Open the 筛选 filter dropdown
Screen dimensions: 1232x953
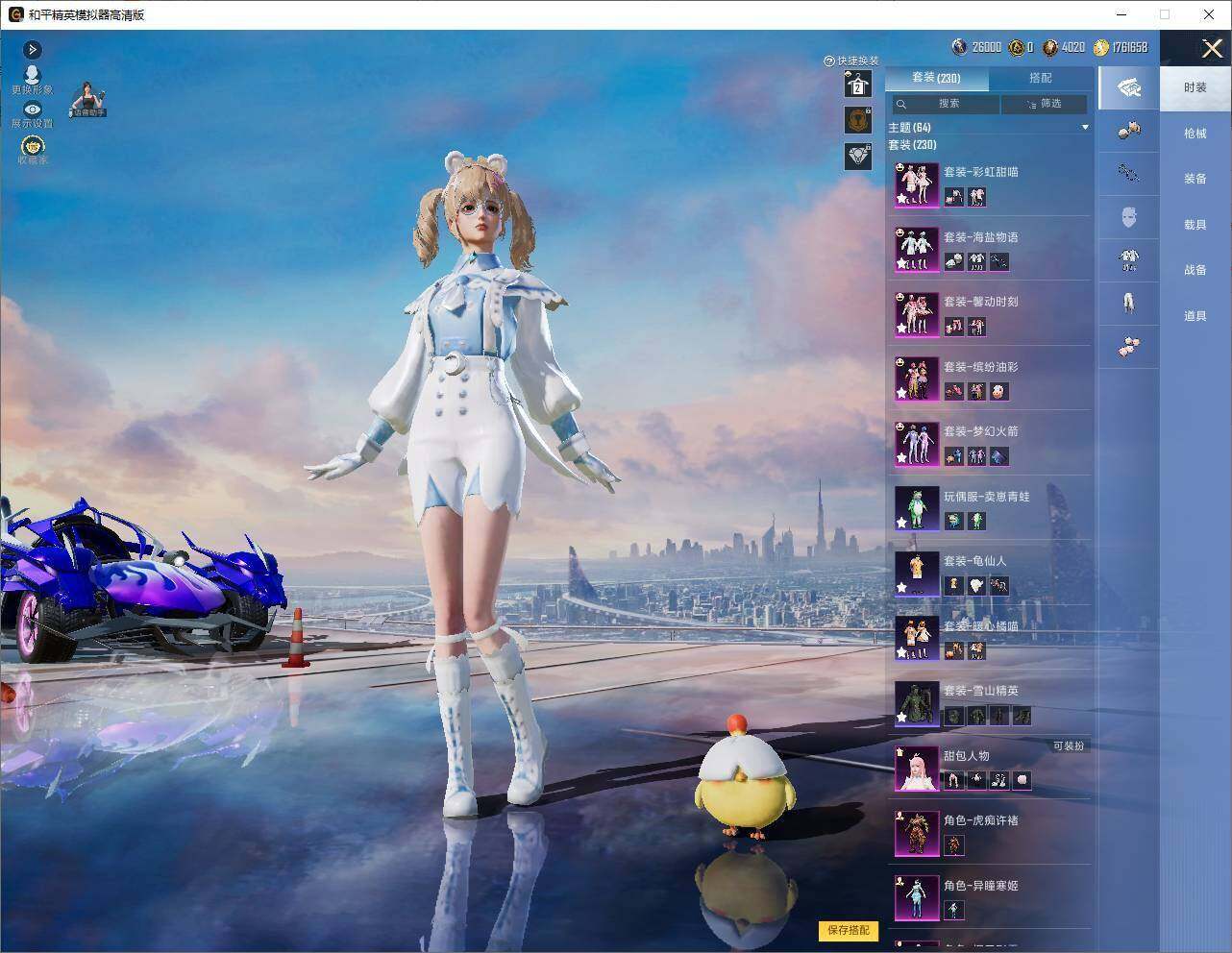(x=1044, y=104)
